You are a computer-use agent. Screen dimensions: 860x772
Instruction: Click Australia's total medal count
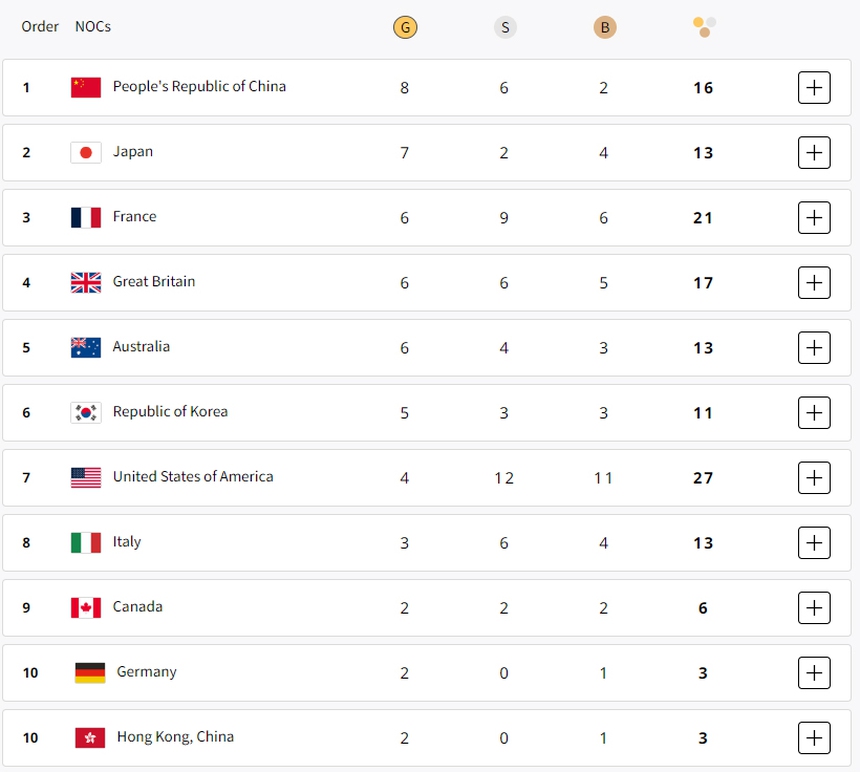click(703, 347)
